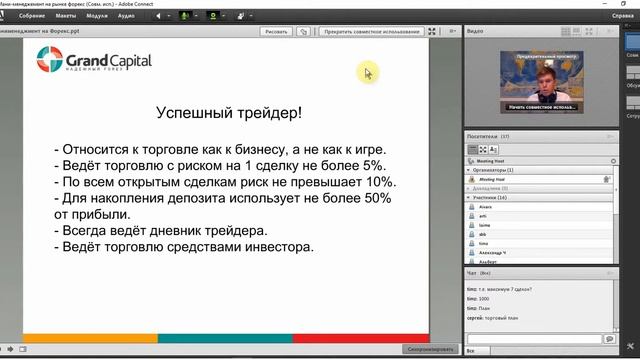Viewport: 640px width, 360px height.
Task: Select the Все chat tab
Action: [478, 351]
